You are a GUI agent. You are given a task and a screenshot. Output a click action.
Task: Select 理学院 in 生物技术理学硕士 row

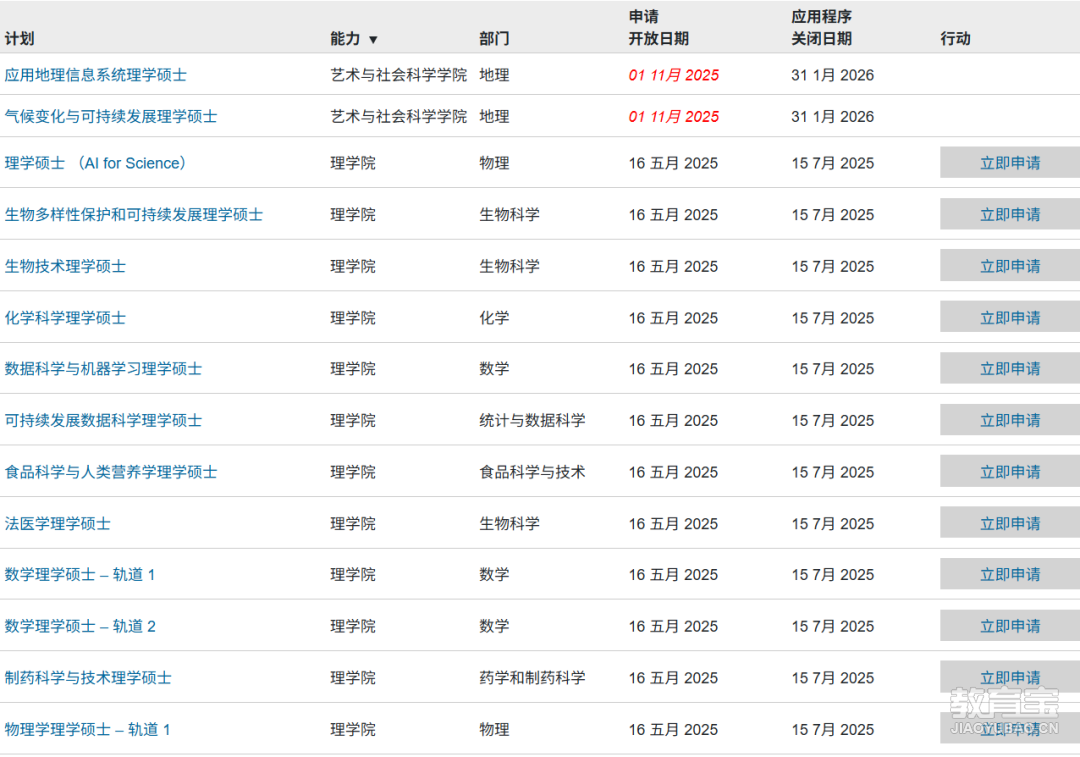pyautogui.click(x=353, y=267)
